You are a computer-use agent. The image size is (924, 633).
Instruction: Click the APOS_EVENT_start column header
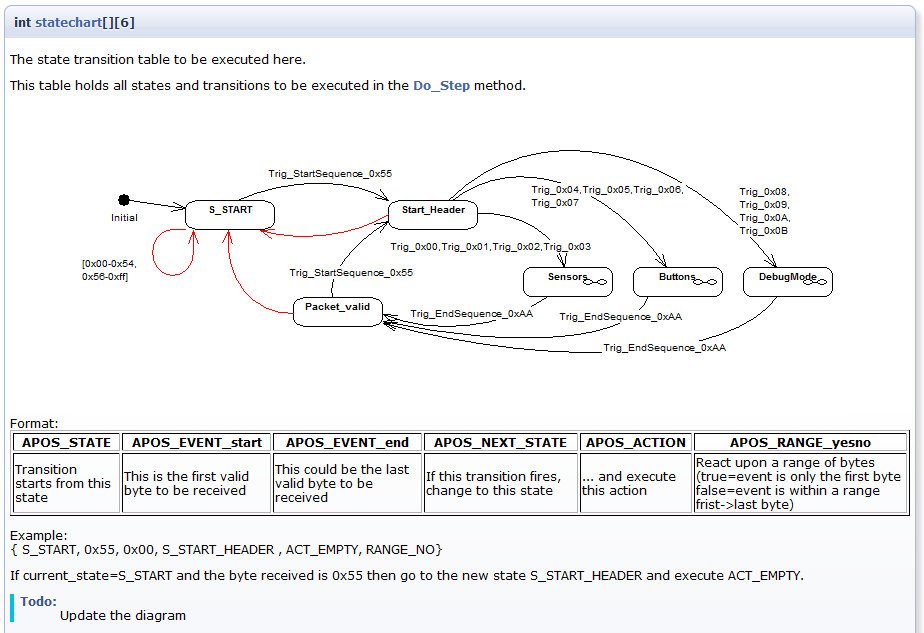click(197, 442)
